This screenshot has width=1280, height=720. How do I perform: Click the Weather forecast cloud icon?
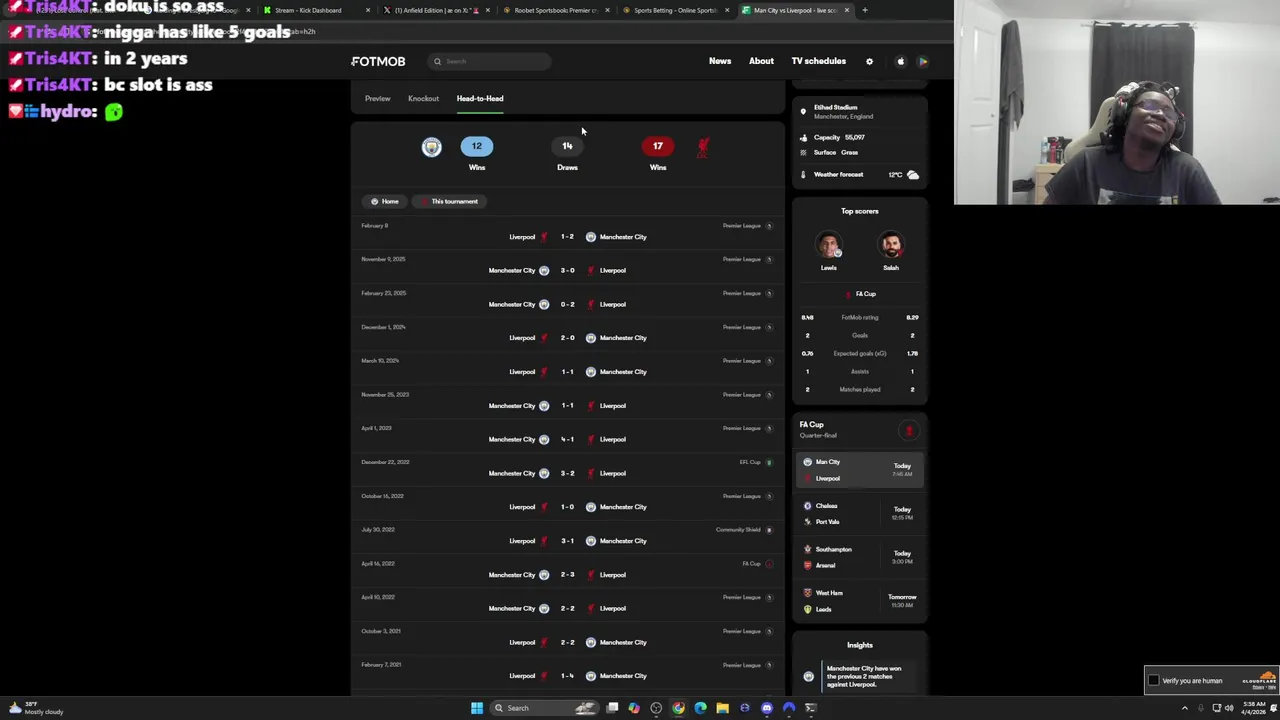pos(912,175)
